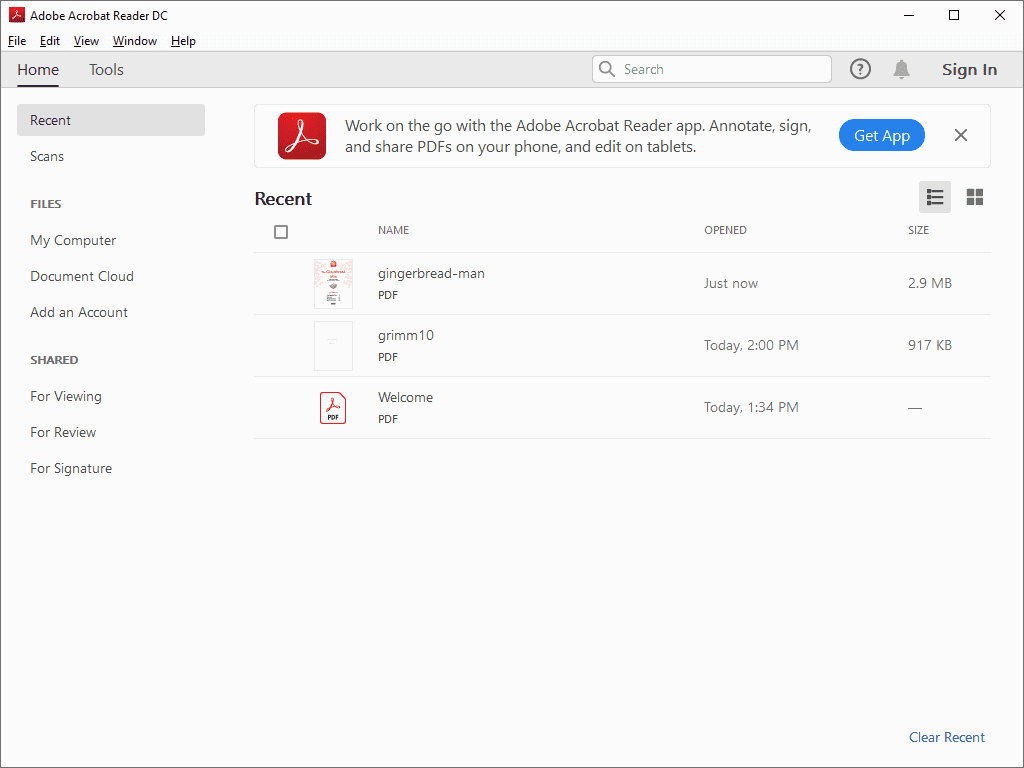Image resolution: width=1024 pixels, height=768 pixels.
Task: Select Scans in the sidebar
Action: 47,156
